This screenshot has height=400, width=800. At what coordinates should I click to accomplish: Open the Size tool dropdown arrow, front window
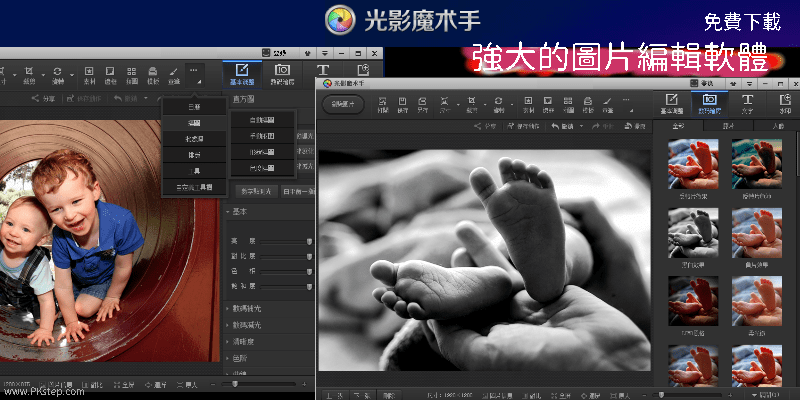coord(457,105)
